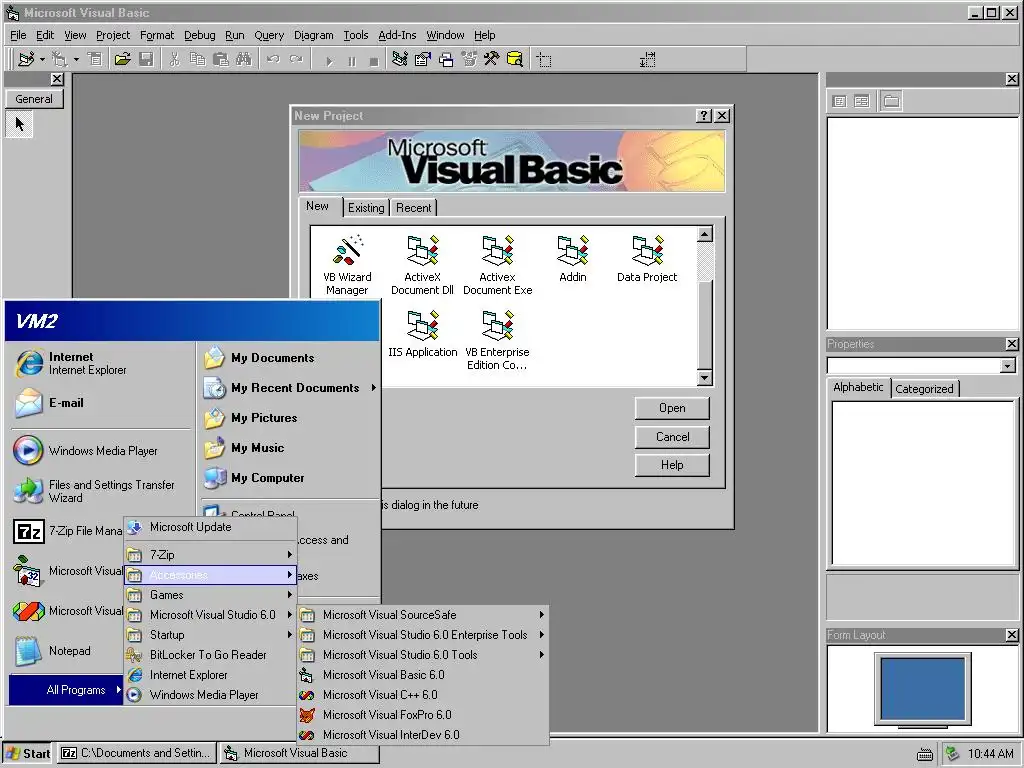This screenshot has height=768, width=1024.
Task: Select the Data Project icon
Action: 647,259
